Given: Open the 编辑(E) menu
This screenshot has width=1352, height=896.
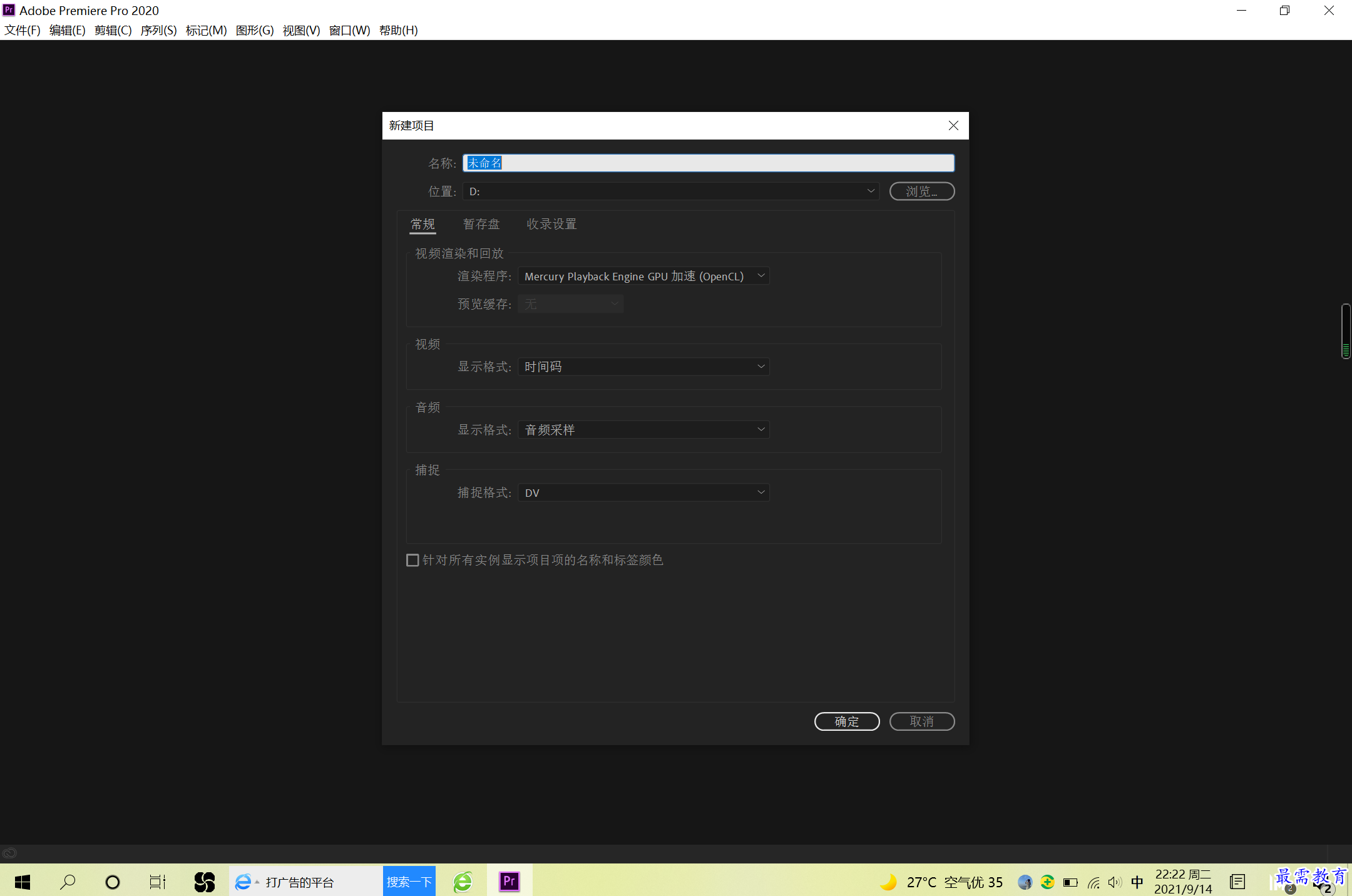Looking at the screenshot, I should click(x=68, y=30).
